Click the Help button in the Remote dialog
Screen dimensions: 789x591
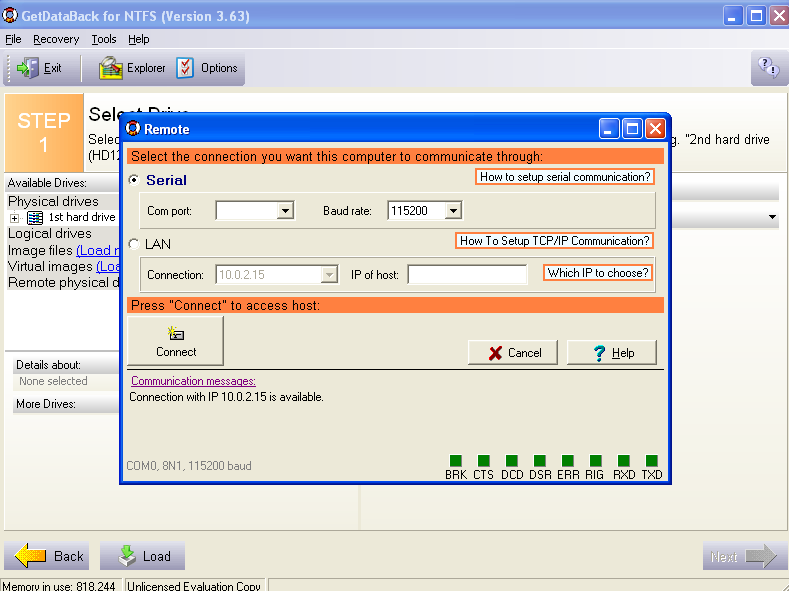pyautogui.click(x=612, y=353)
